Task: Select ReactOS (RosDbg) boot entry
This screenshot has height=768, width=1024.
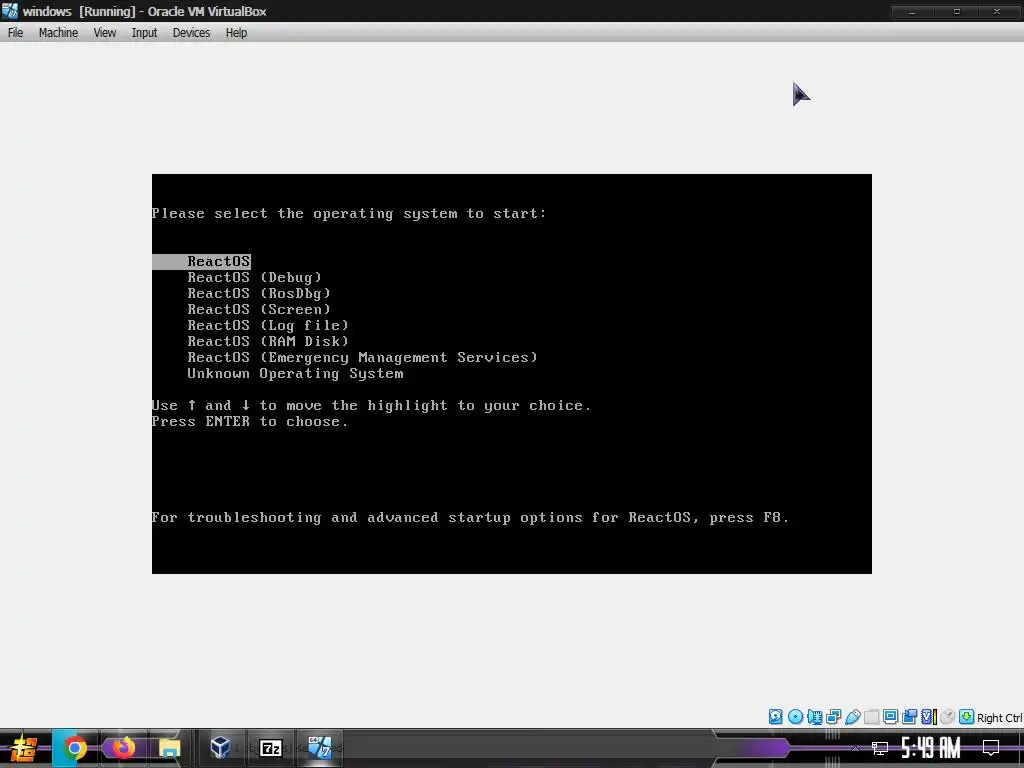Action: click(259, 293)
